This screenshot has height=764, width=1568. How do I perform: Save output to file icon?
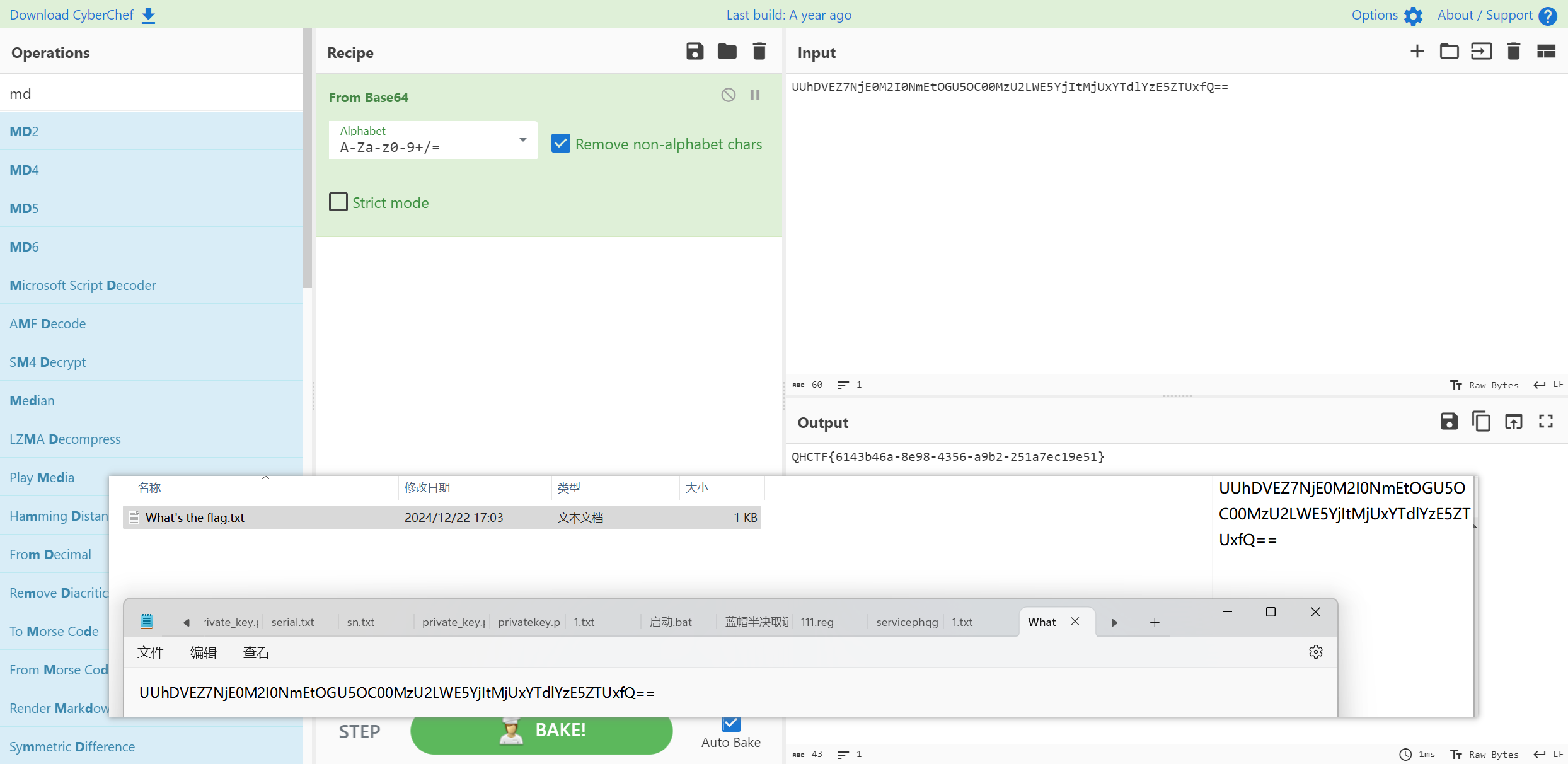pyautogui.click(x=1449, y=422)
